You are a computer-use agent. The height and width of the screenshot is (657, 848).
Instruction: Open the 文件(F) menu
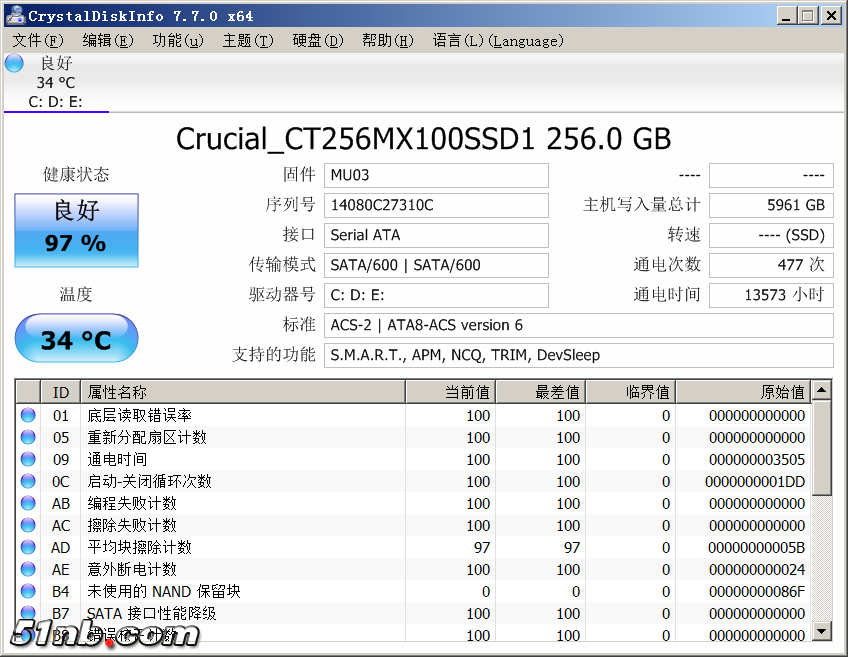38,40
